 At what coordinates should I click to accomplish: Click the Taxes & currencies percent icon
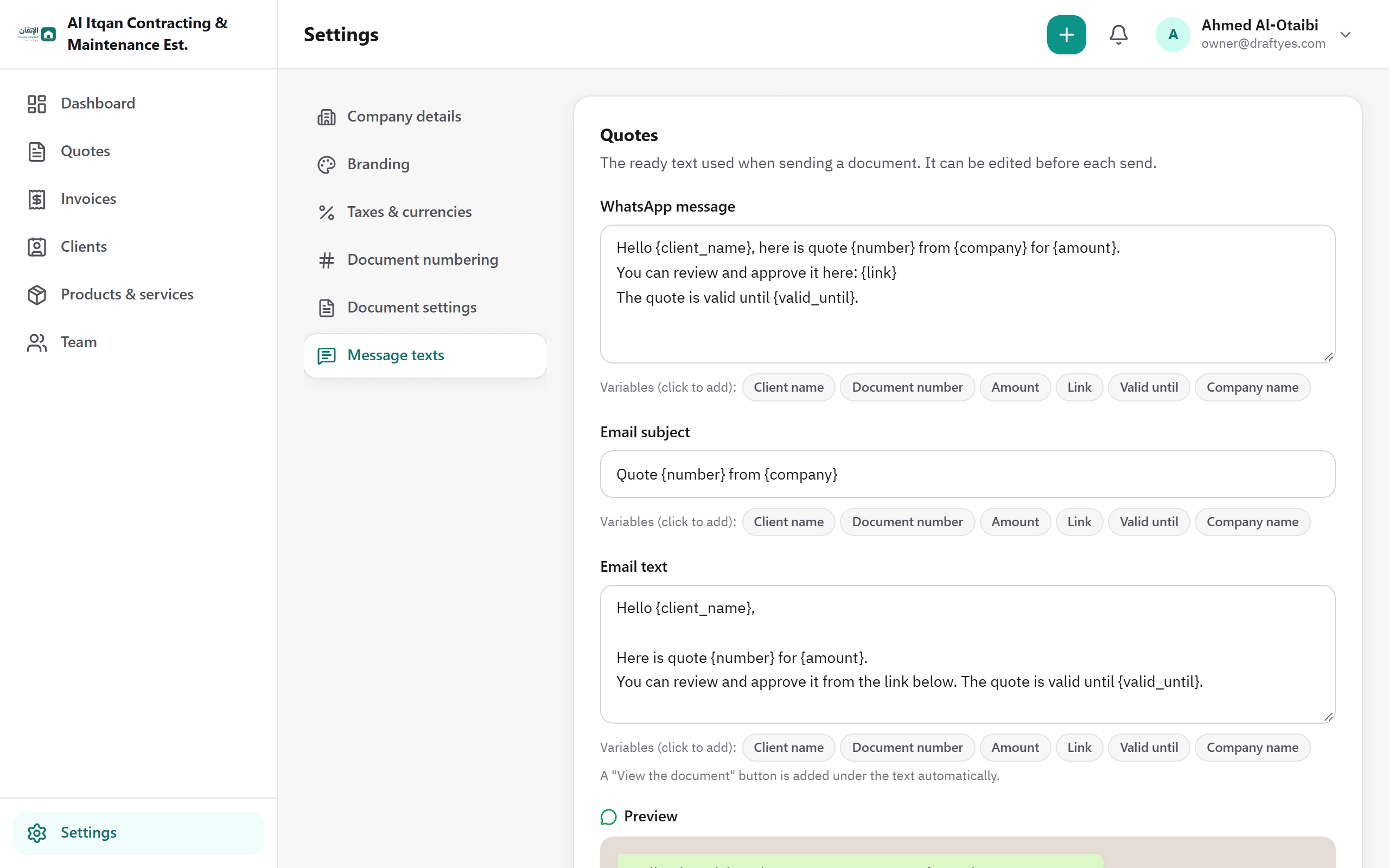[327, 213]
